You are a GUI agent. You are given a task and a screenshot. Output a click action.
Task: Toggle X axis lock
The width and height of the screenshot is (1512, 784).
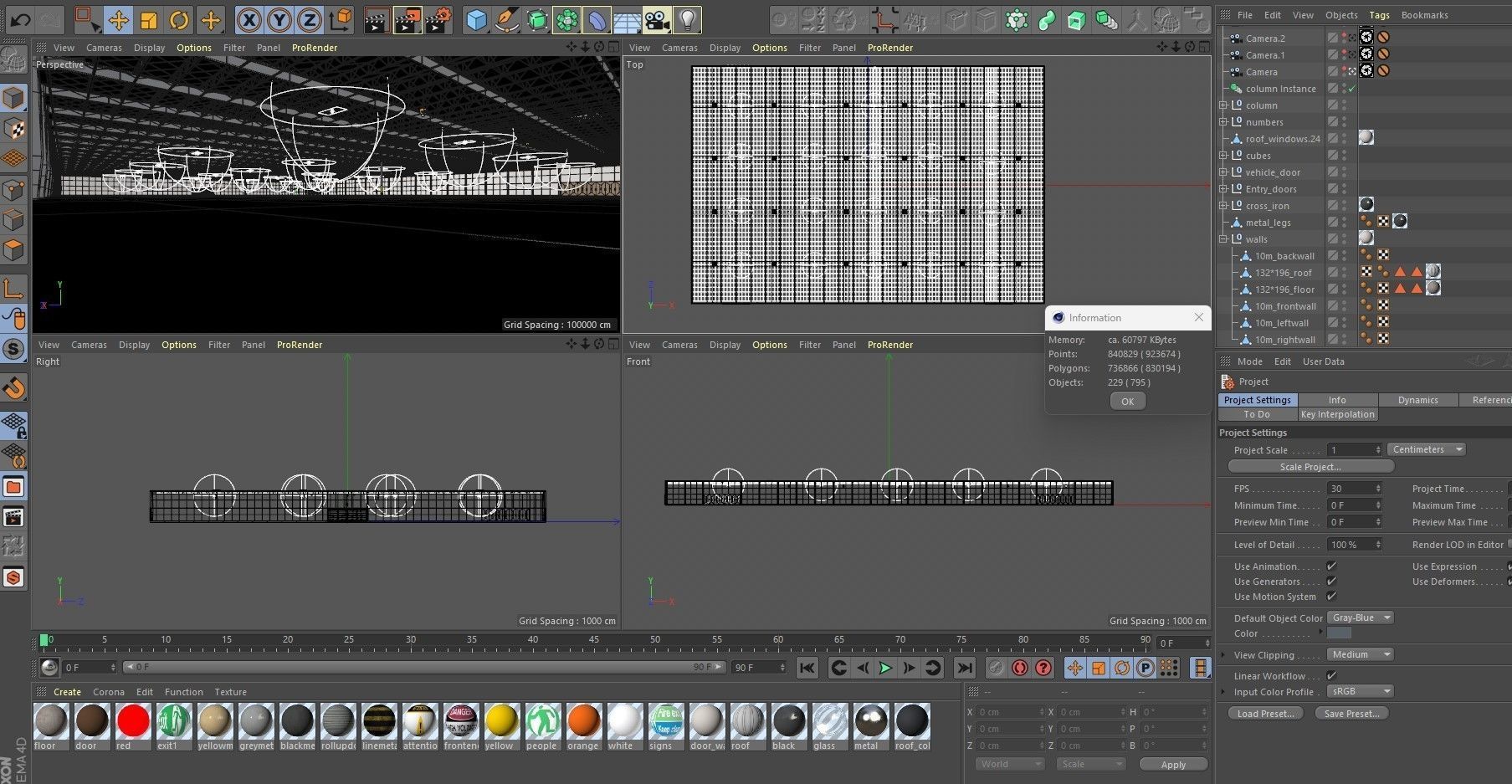249,20
